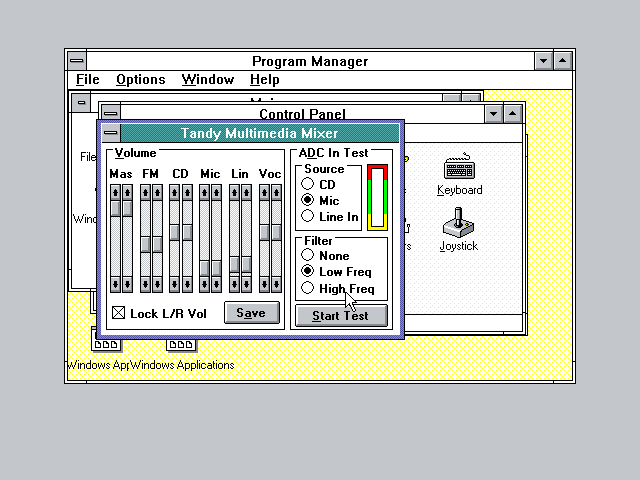Viewport: 640px width, 480px height.
Task: Raise CD right volume with up arrow
Action: tap(187, 192)
